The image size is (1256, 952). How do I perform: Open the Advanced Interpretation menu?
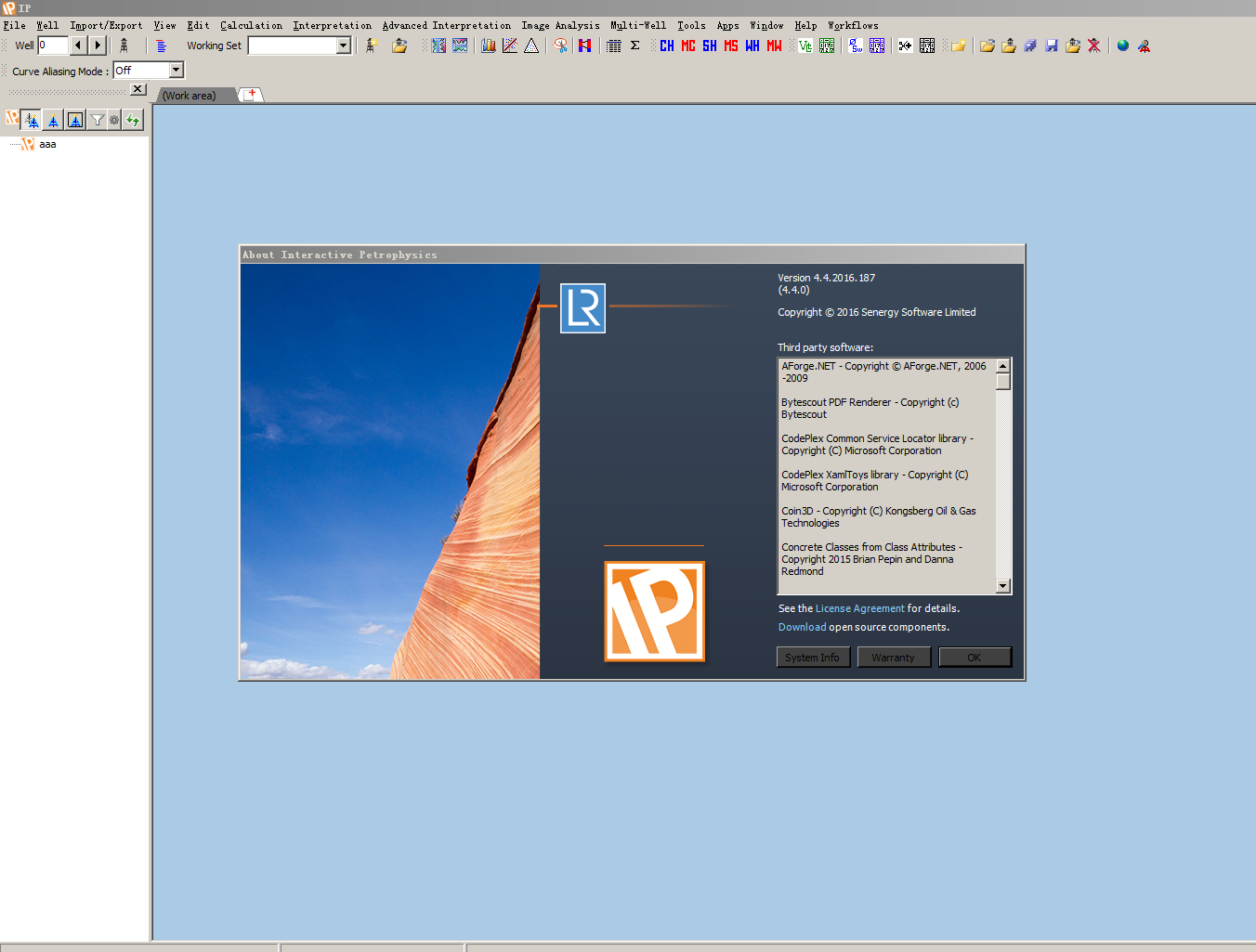click(x=447, y=26)
